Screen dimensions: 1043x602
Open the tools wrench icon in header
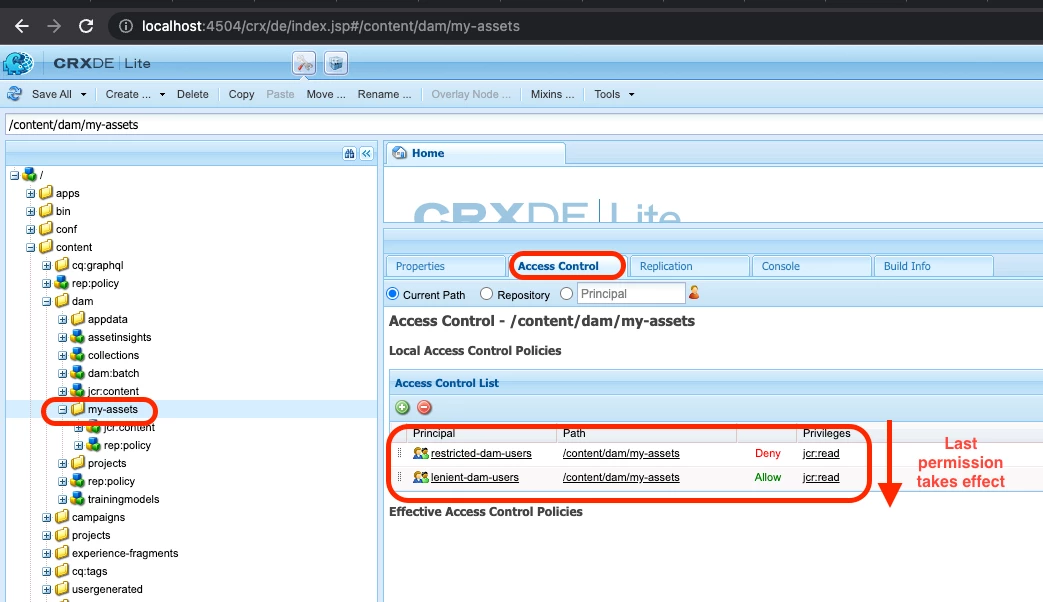click(304, 63)
